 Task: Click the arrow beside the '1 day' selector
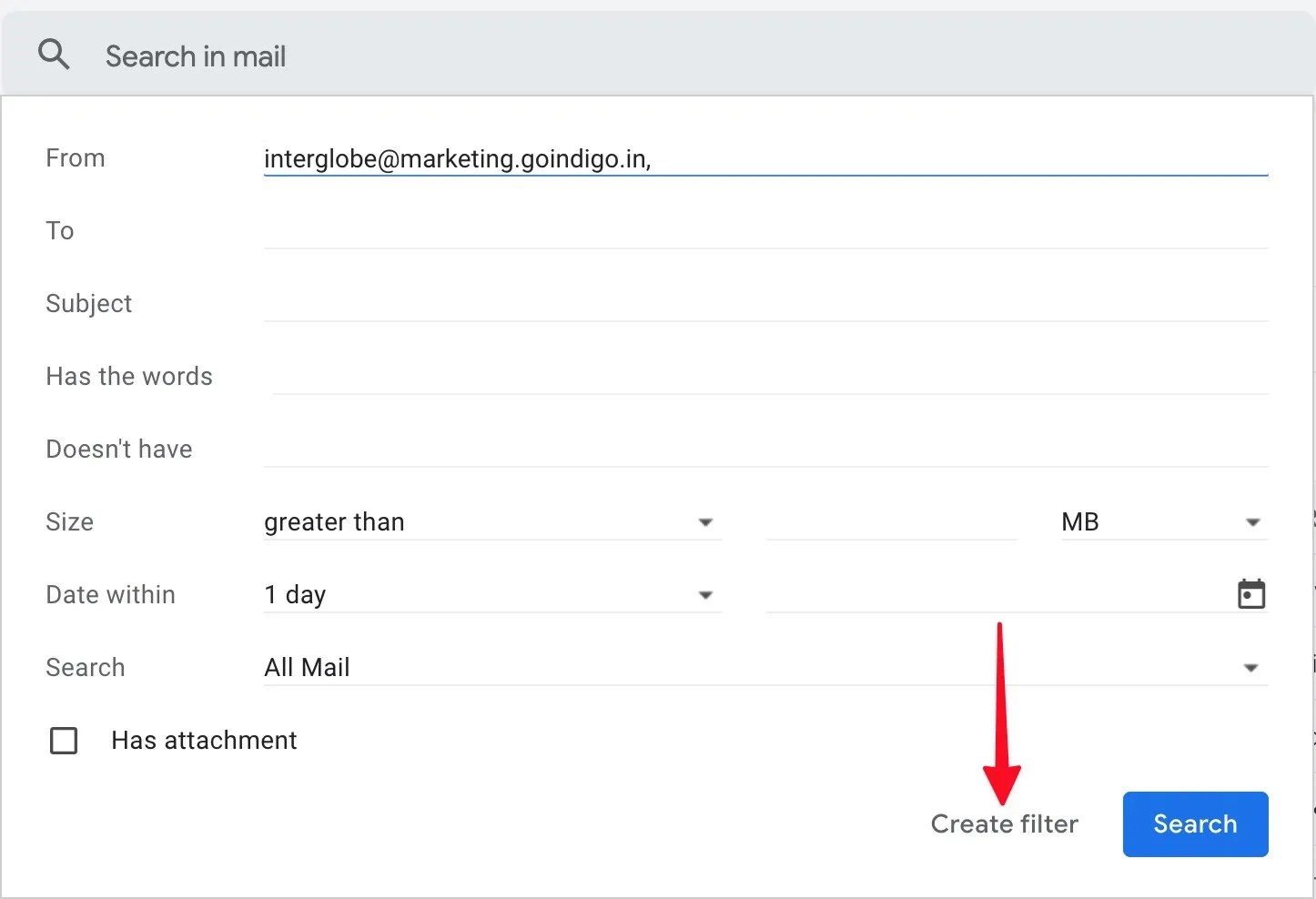(x=705, y=595)
